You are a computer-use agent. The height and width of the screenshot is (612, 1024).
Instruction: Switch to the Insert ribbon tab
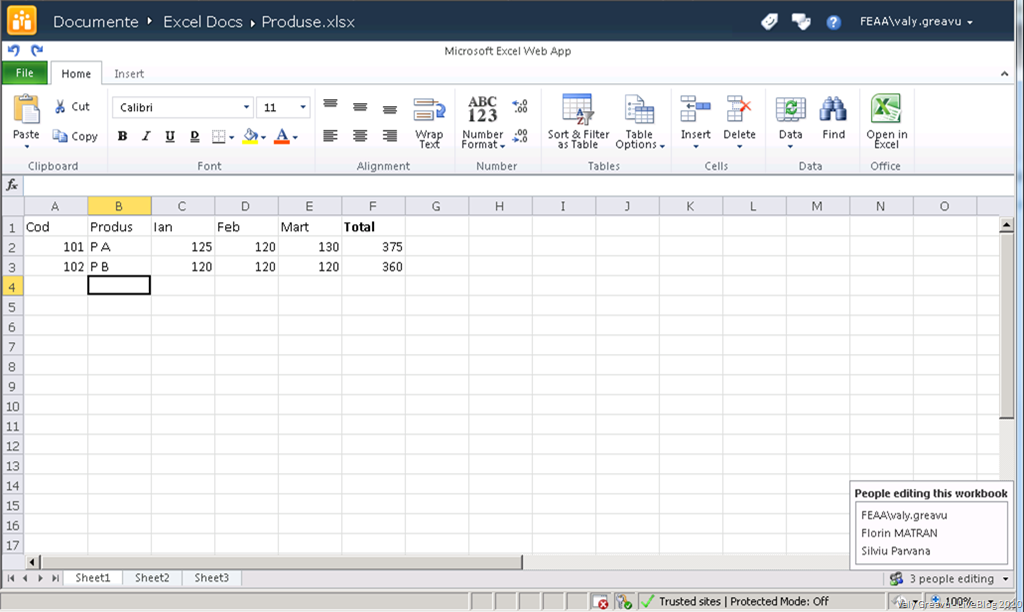pyautogui.click(x=128, y=74)
